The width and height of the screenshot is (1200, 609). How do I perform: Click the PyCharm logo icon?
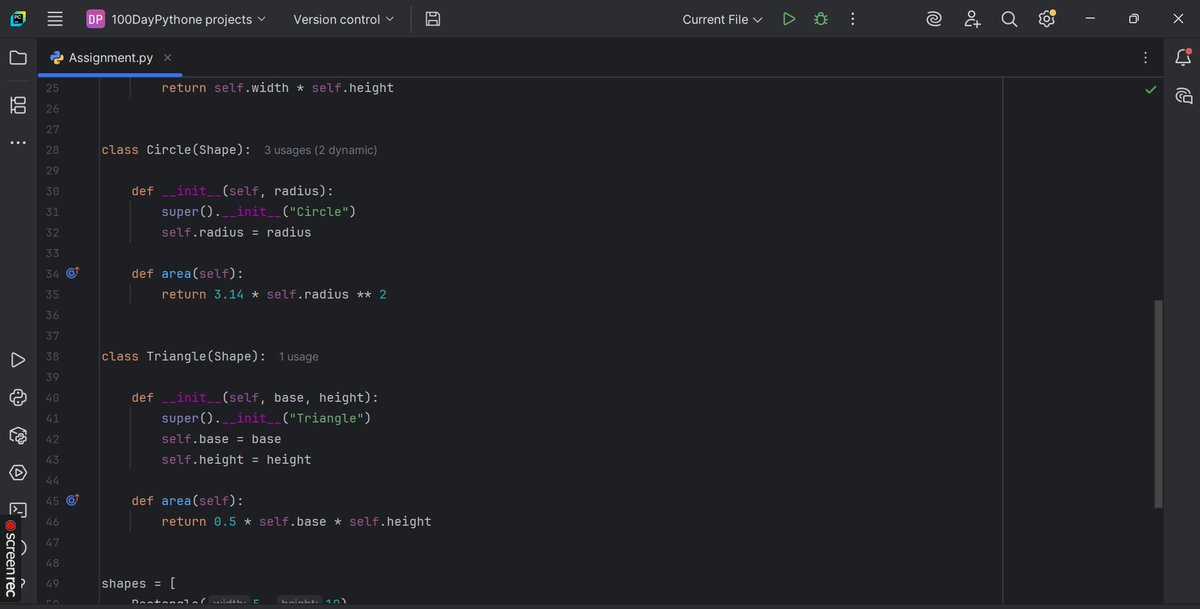pos(18,19)
